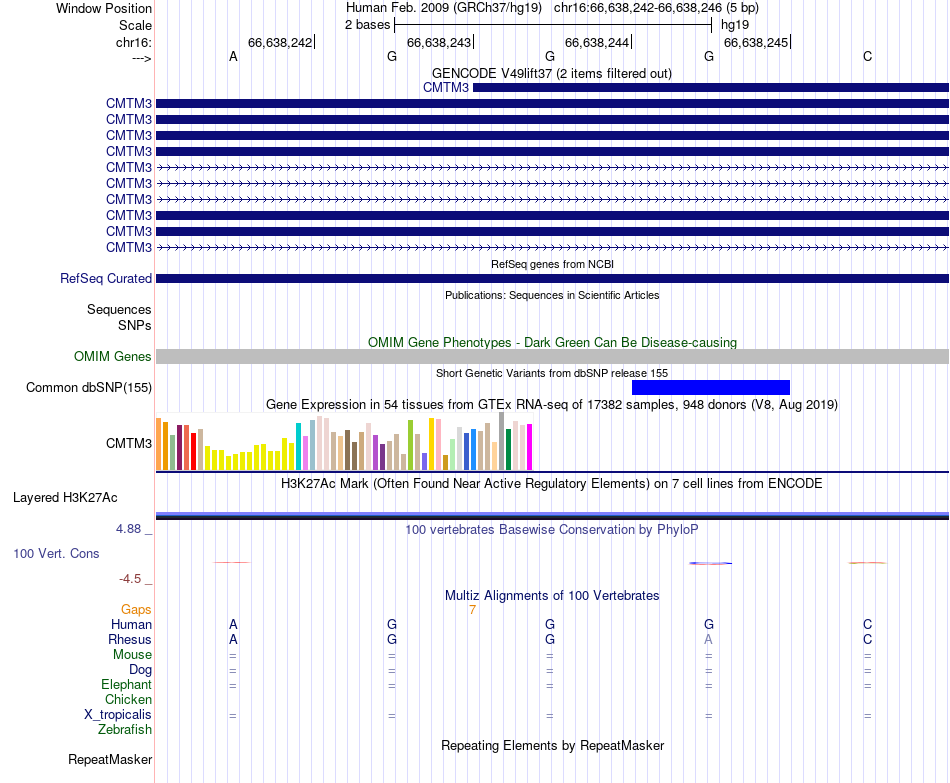Image resolution: width=950 pixels, height=783 pixels.
Task: Click the Chicken species label
Action: point(128,699)
